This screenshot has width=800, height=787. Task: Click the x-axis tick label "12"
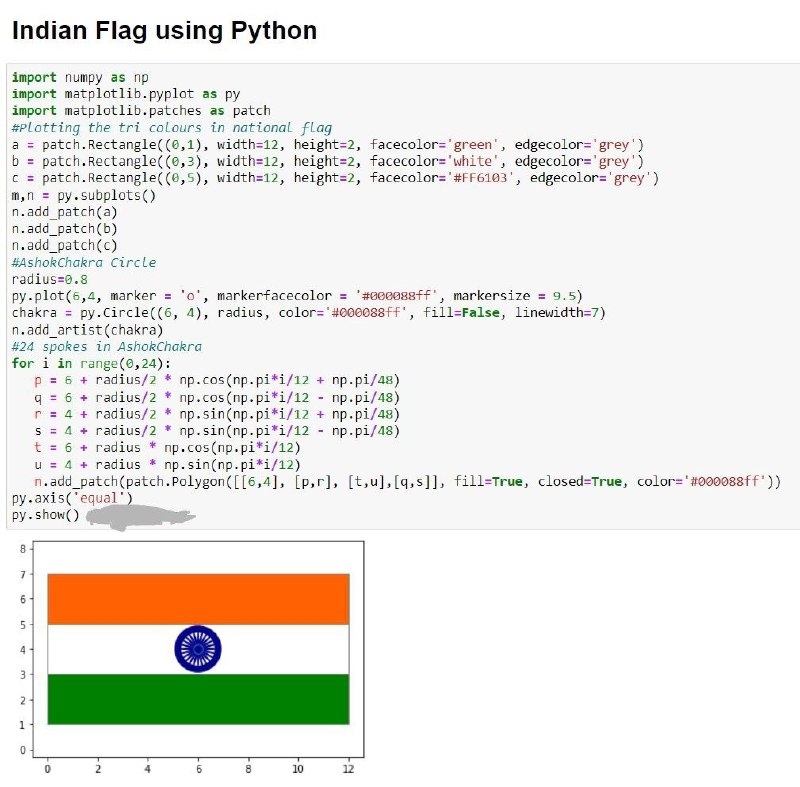[x=348, y=769]
